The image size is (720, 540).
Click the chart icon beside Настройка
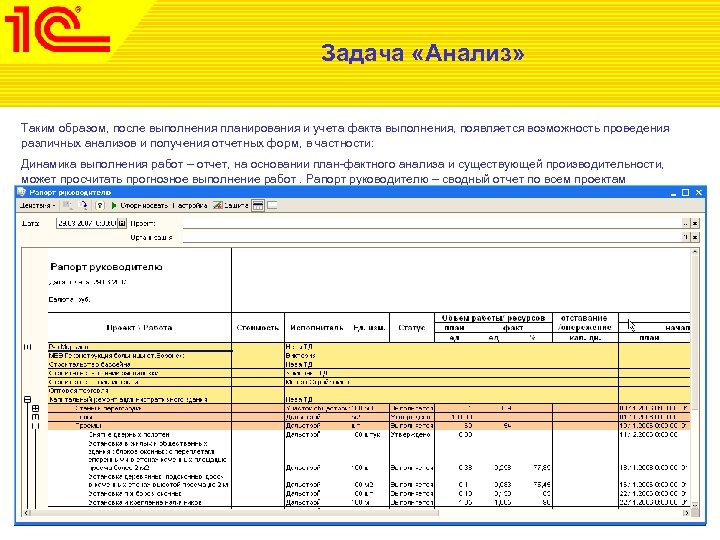click(218, 206)
